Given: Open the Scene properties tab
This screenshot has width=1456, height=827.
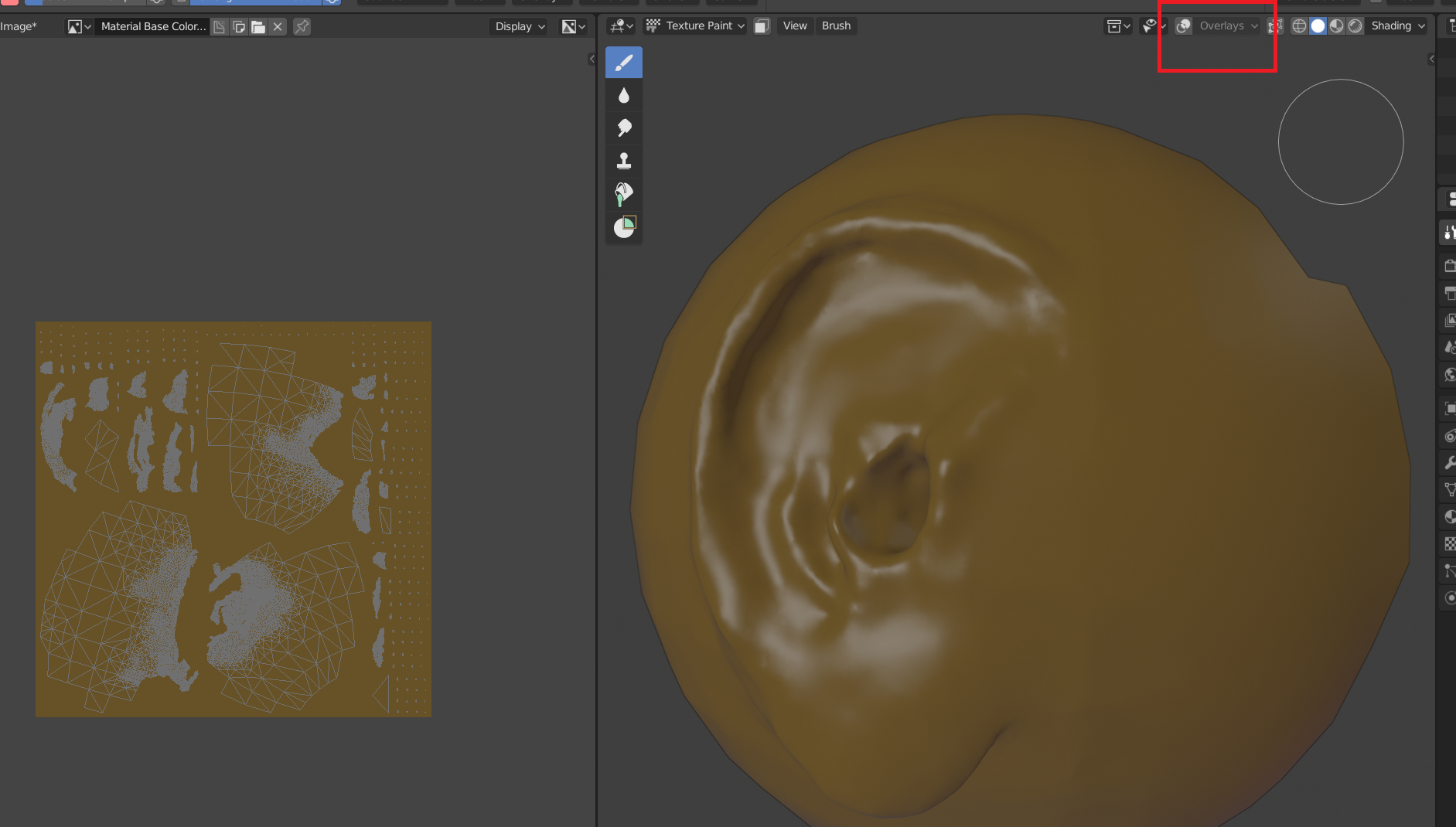Looking at the screenshot, I should pos(1448,347).
